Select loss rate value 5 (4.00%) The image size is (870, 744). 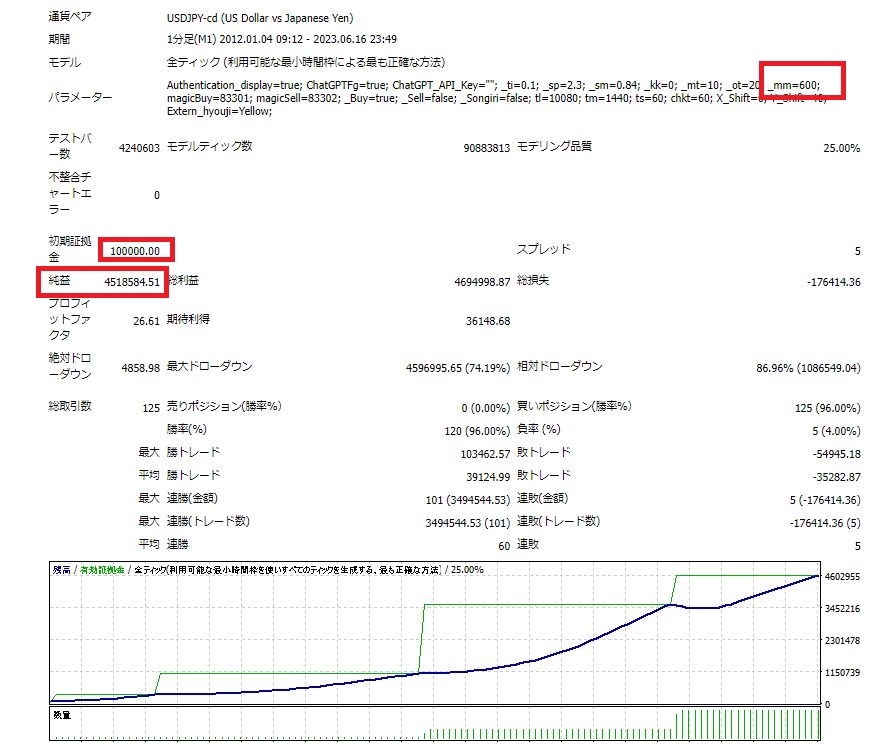[x=836, y=431]
